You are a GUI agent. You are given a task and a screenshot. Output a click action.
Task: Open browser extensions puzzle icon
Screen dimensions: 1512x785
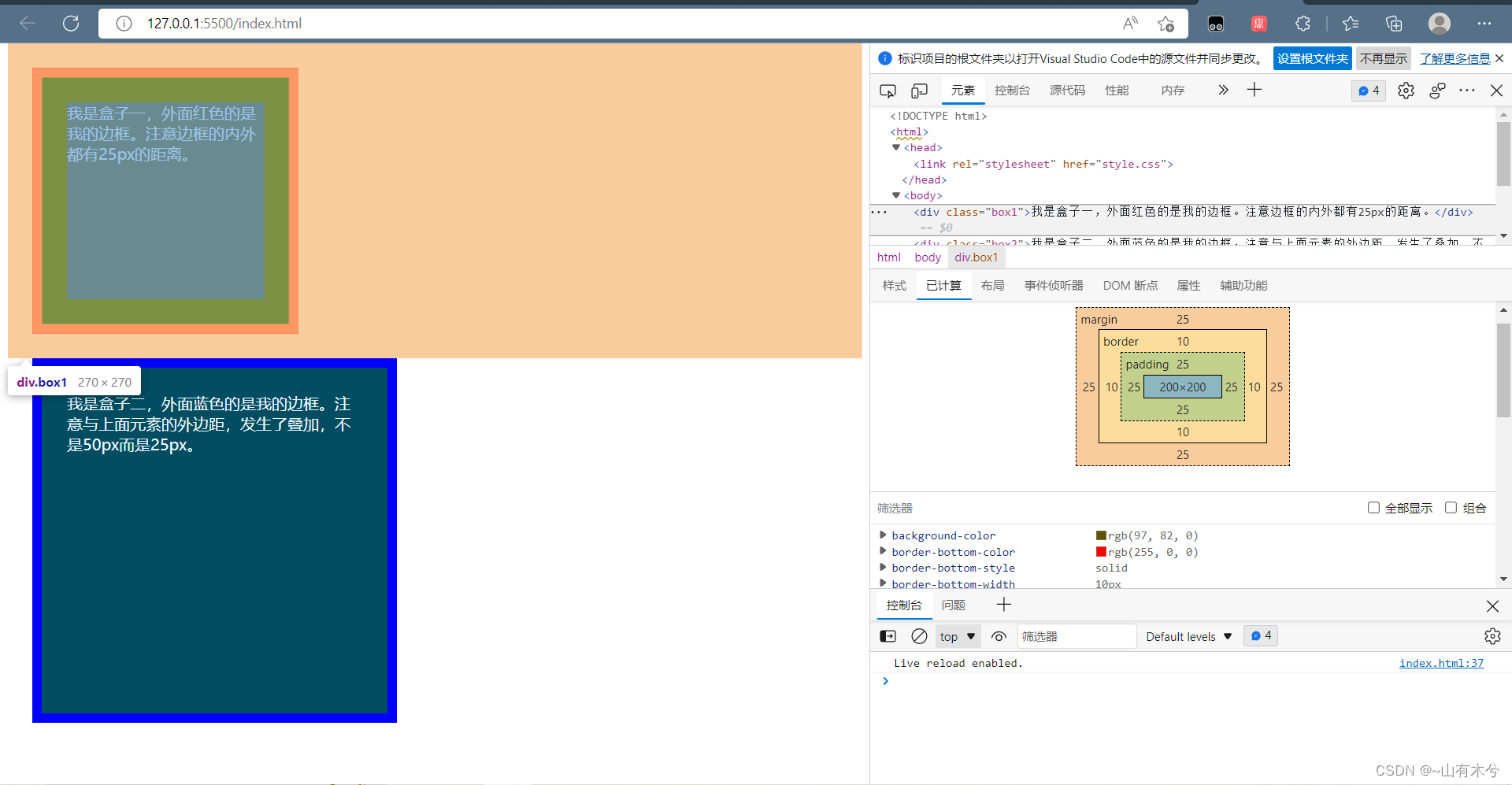[x=1303, y=24]
